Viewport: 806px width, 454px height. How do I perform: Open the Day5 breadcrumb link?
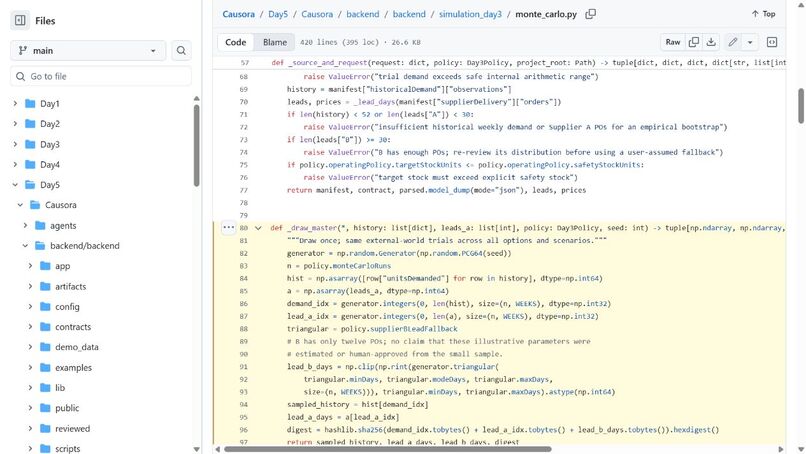pos(278,14)
